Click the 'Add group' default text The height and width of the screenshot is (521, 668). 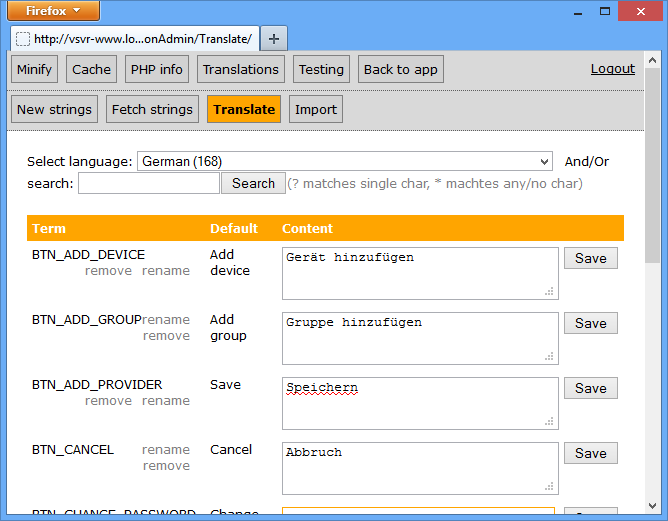point(228,328)
